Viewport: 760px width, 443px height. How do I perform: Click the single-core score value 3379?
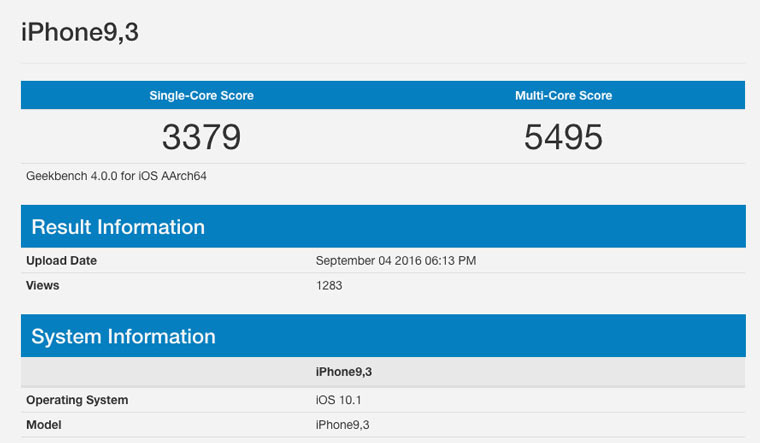pos(201,137)
